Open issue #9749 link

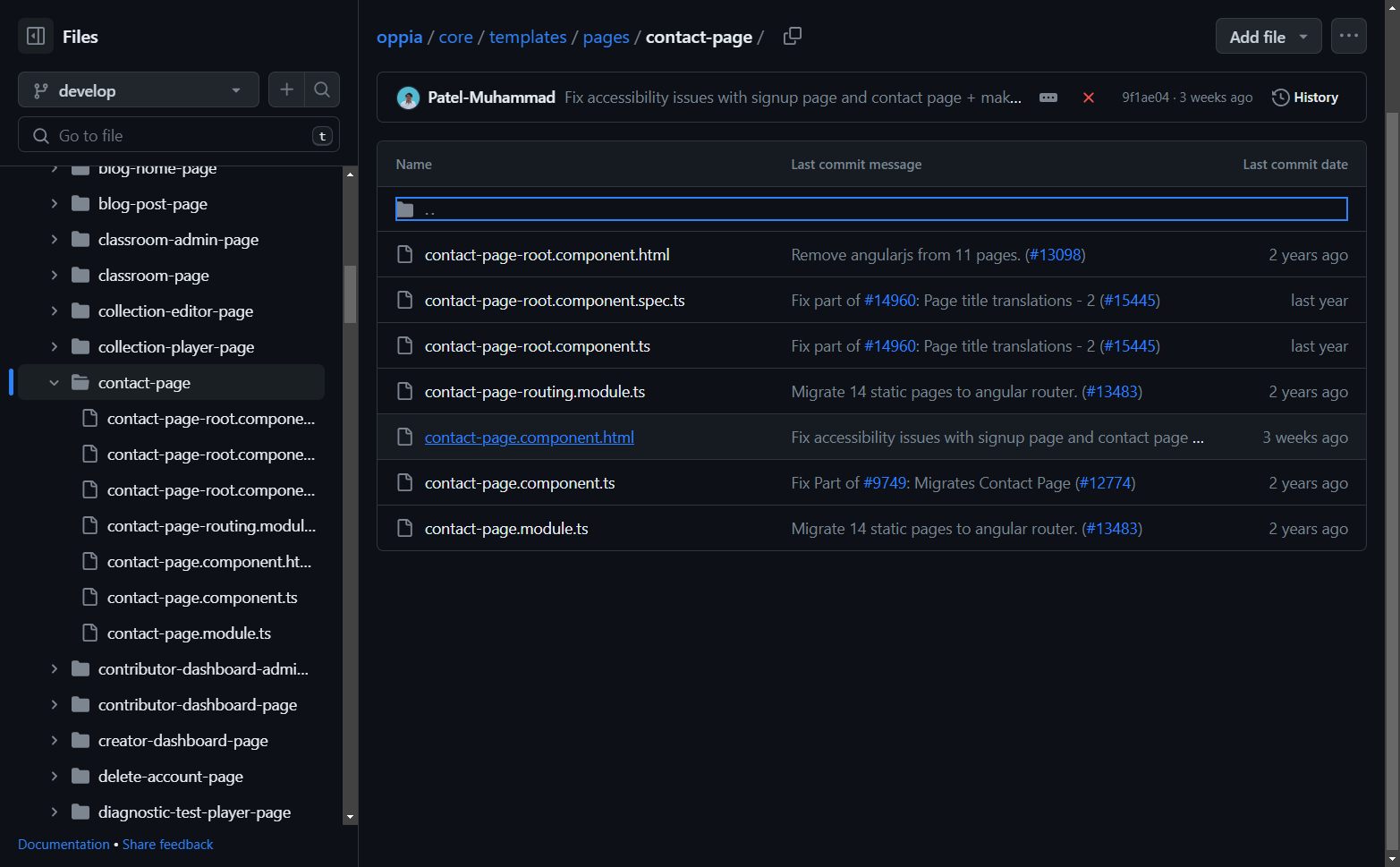[886, 483]
